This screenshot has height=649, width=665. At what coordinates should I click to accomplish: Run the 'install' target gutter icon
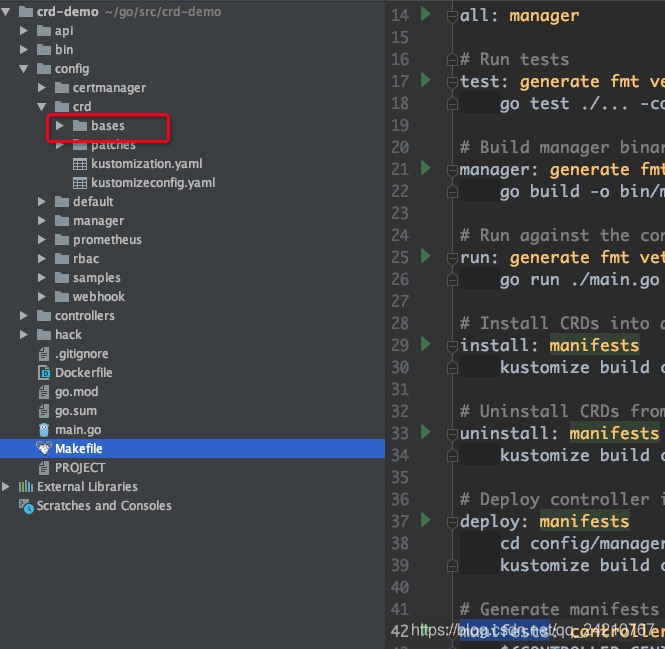pyautogui.click(x=425, y=344)
